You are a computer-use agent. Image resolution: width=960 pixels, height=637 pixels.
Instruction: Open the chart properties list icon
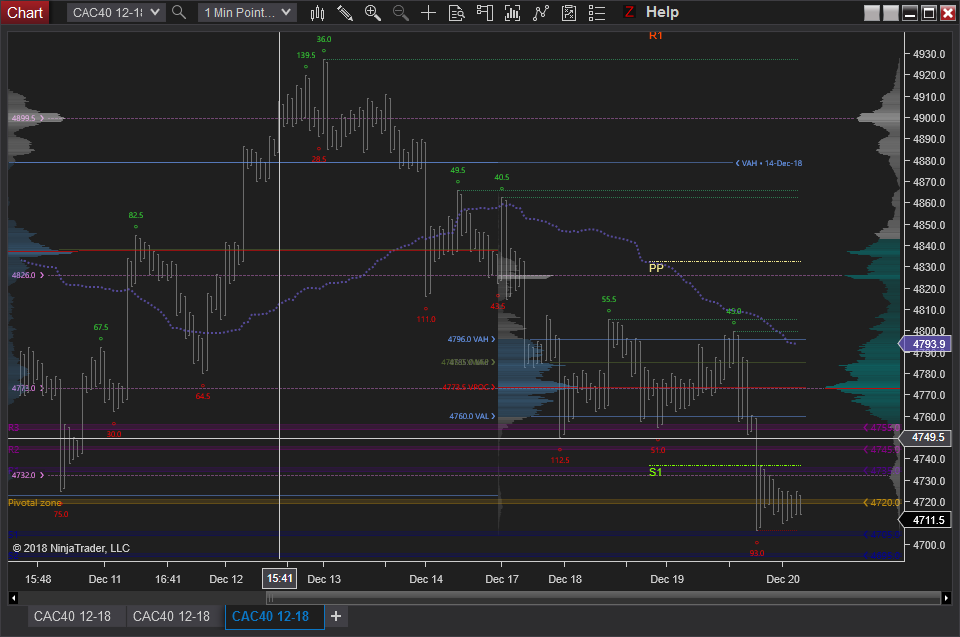tap(597, 13)
